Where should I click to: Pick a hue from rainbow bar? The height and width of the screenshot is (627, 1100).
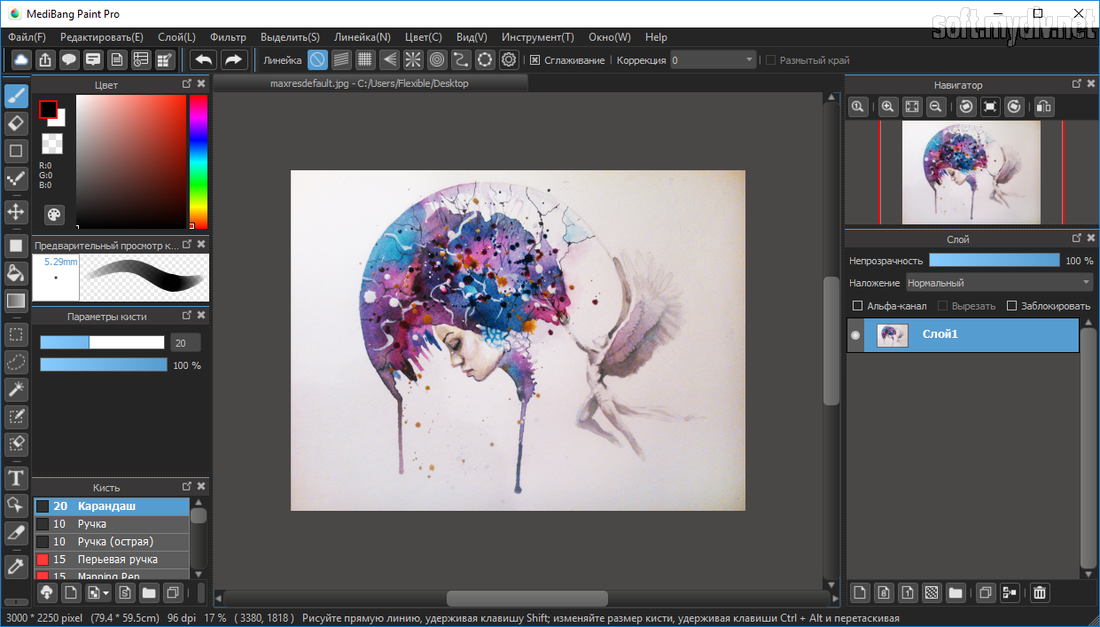coord(199,161)
